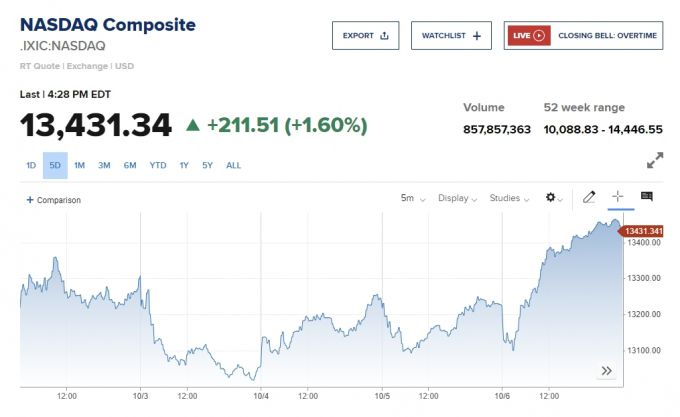Click plus icon to add Comparison
The image size is (680, 417).
(x=30, y=200)
